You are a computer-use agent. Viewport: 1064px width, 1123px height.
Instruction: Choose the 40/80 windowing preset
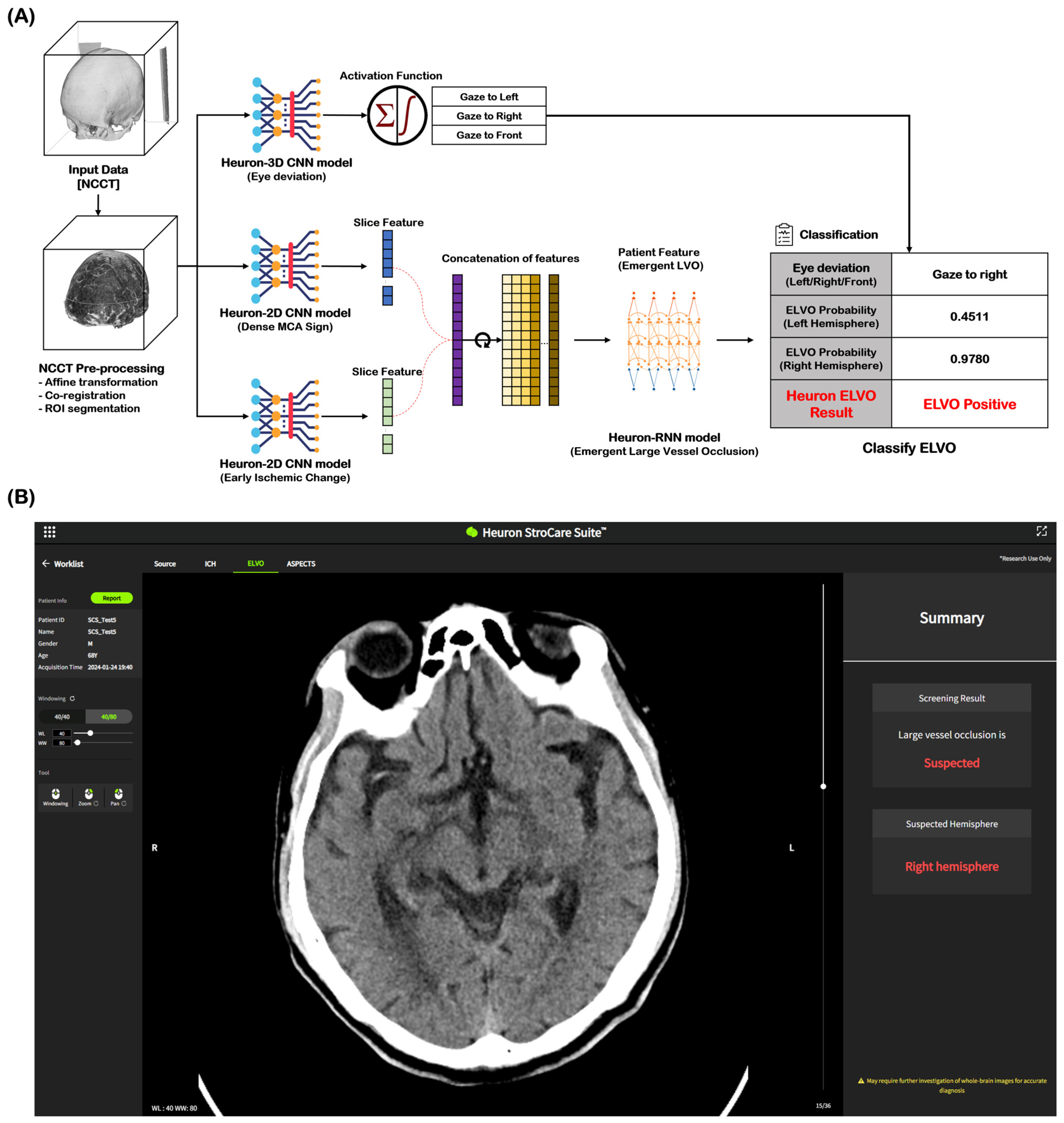click(109, 717)
